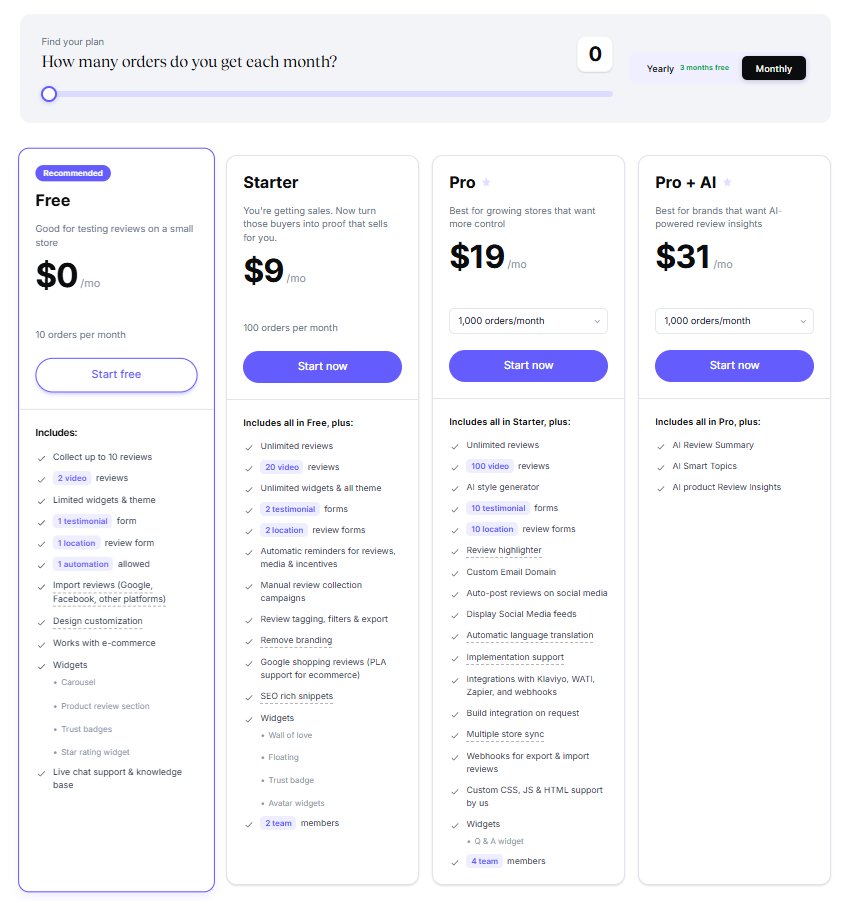The height and width of the screenshot is (901, 850).
Task: Click the order count box showing 0
Action: [595, 55]
